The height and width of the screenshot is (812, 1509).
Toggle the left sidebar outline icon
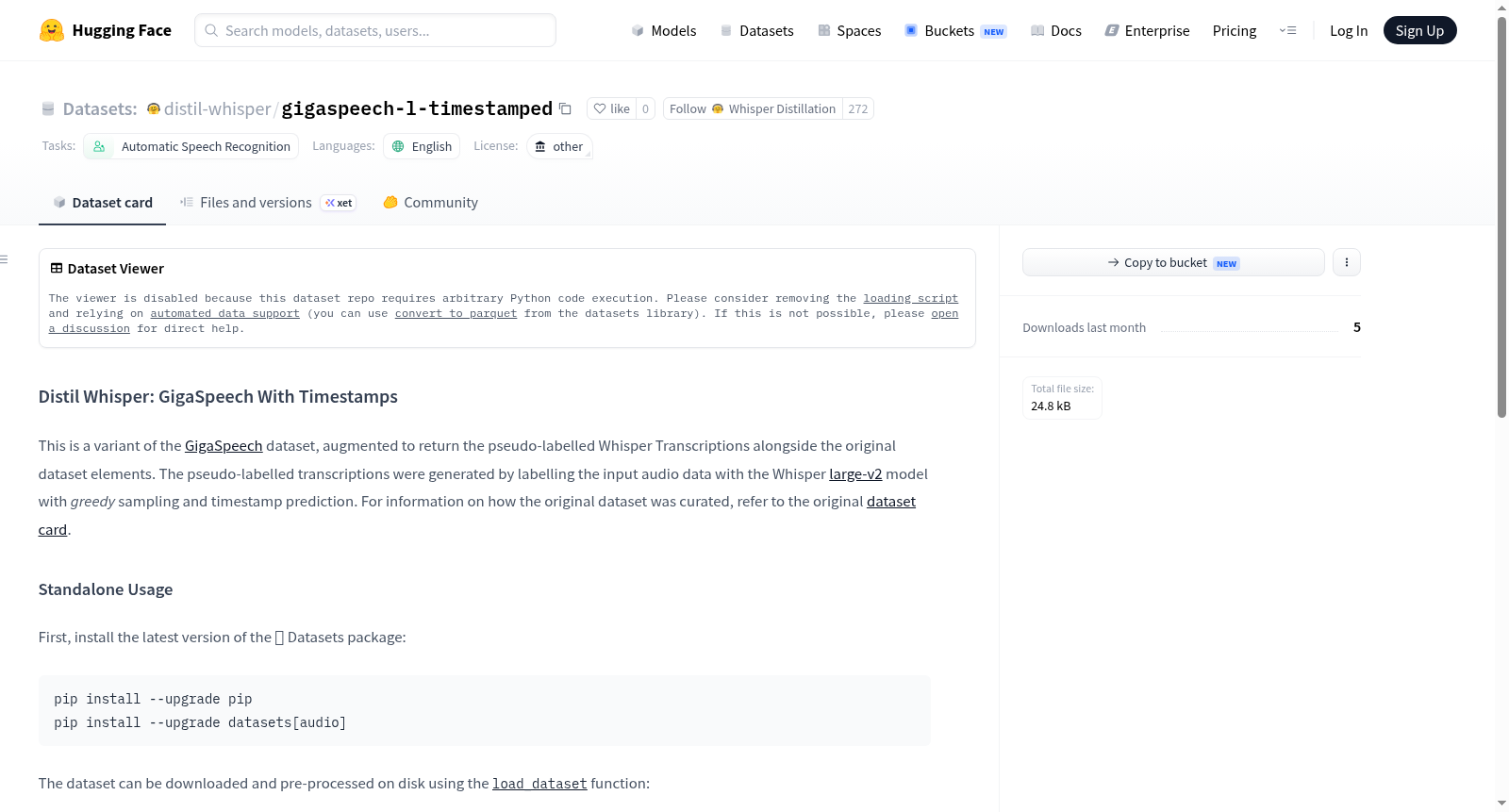(x=4, y=259)
